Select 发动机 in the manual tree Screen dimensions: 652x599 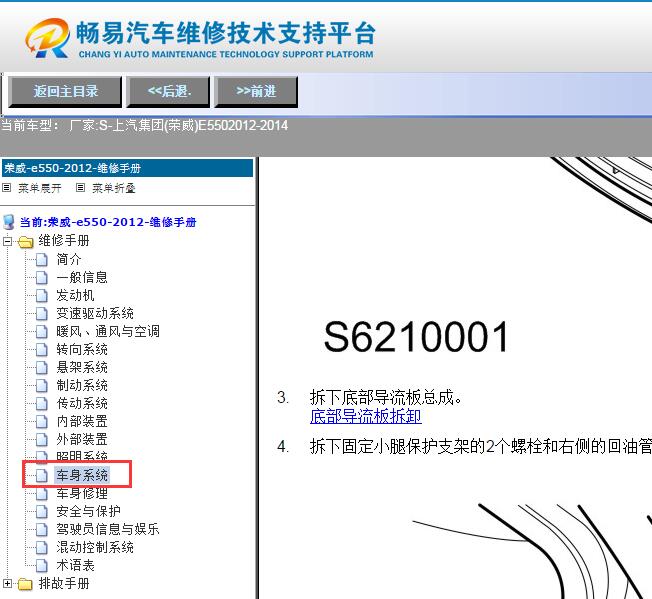75,296
